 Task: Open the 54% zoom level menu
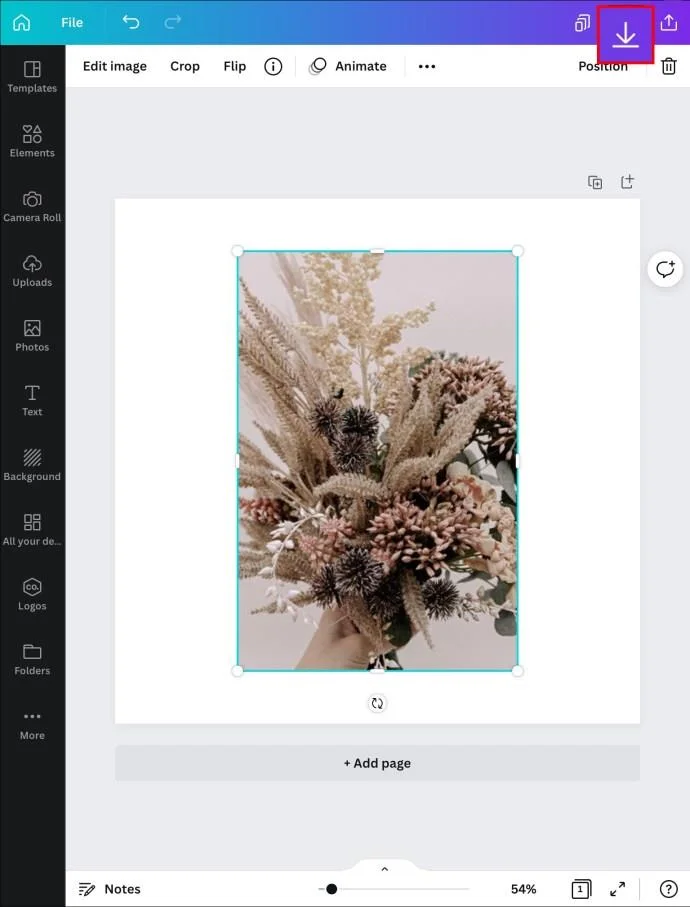(523, 889)
